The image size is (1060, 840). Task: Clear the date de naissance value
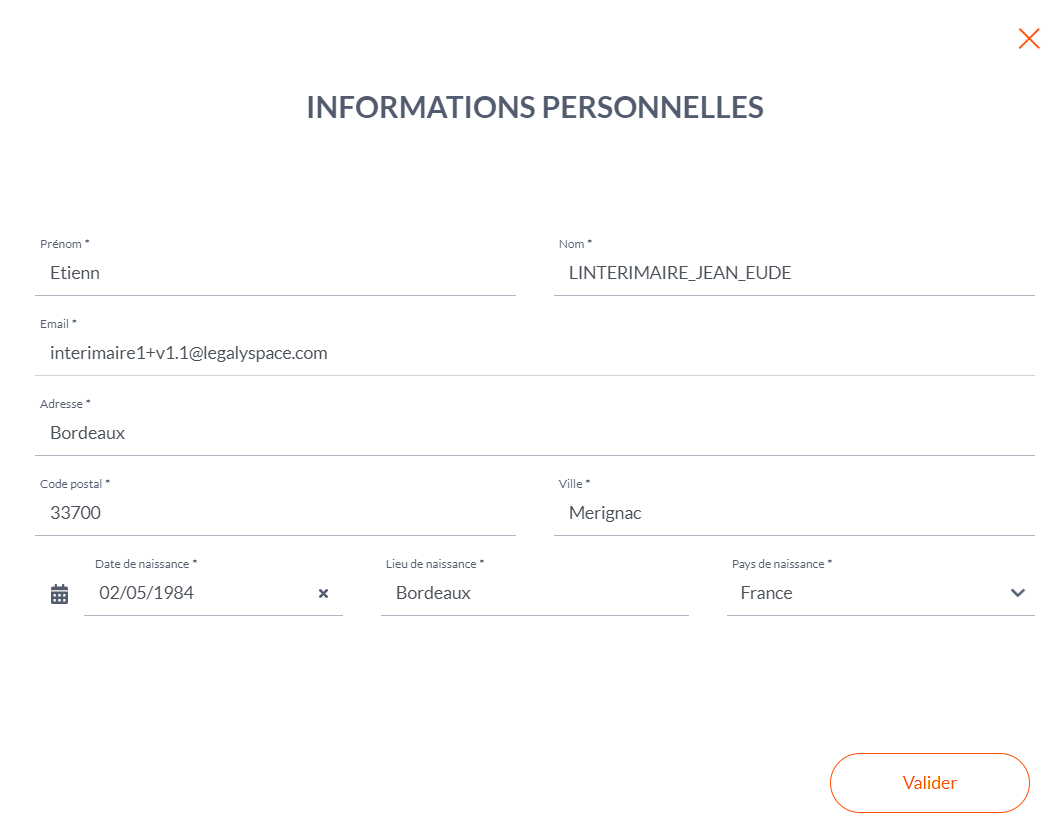tap(323, 593)
